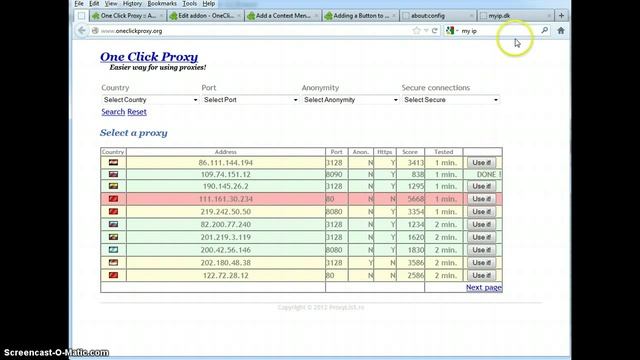Click score value 5668
The image size is (640, 360).
[416, 199]
